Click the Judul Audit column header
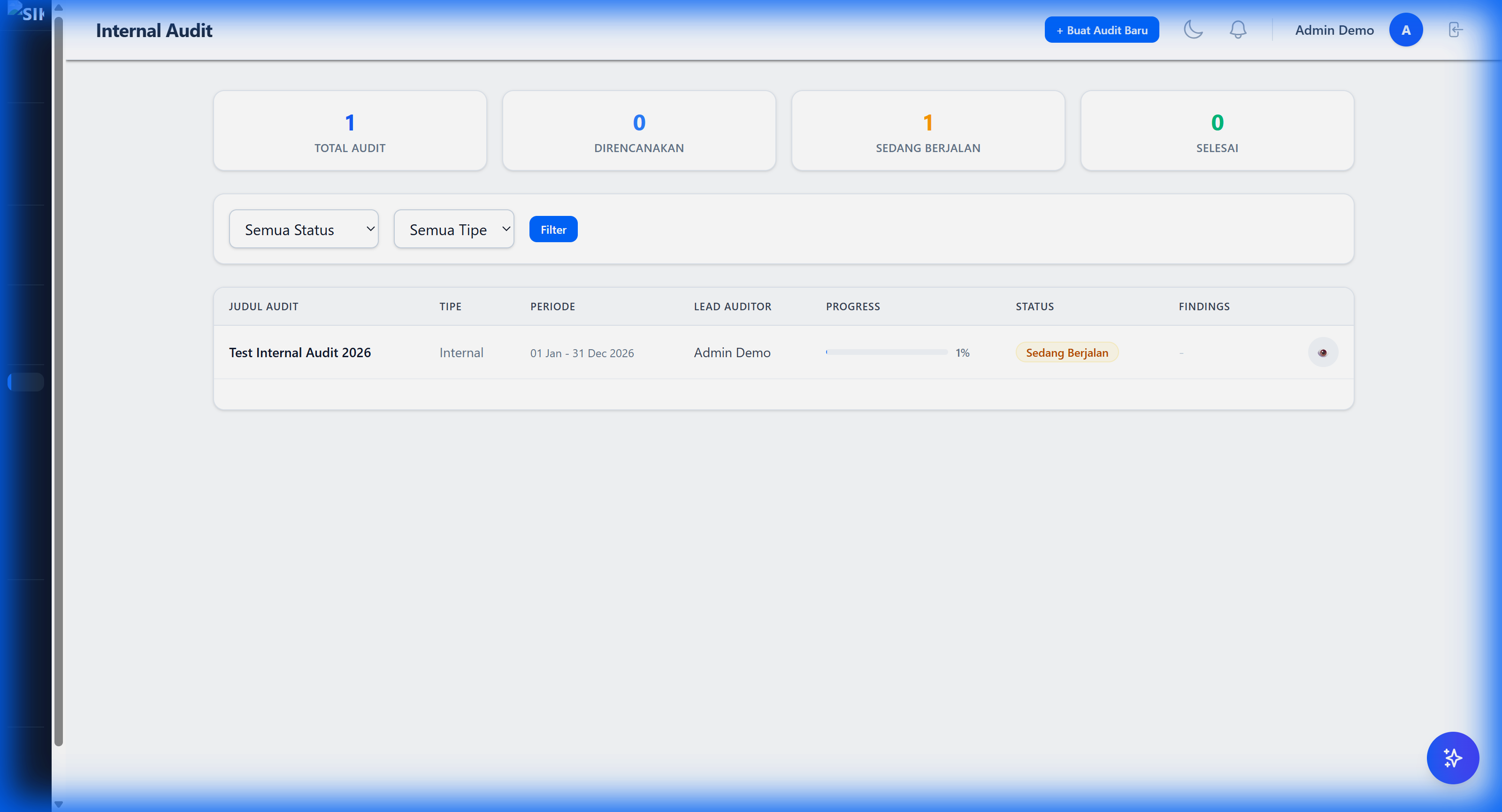The height and width of the screenshot is (812, 1502). pos(263,306)
